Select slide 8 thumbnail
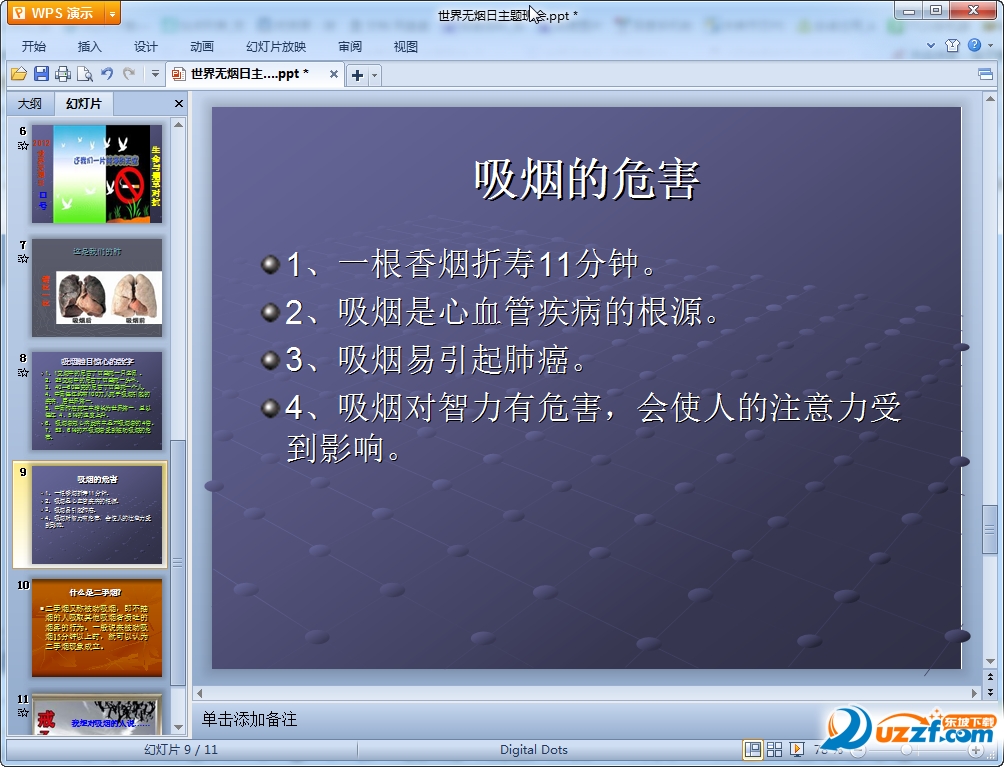Screen dimensions: 1004x767 (x=97, y=401)
